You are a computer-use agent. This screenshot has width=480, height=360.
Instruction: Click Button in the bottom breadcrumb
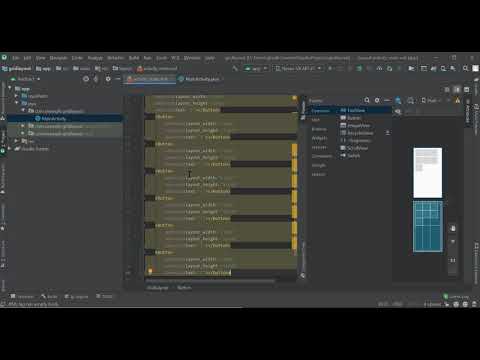[x=184, y=288]
